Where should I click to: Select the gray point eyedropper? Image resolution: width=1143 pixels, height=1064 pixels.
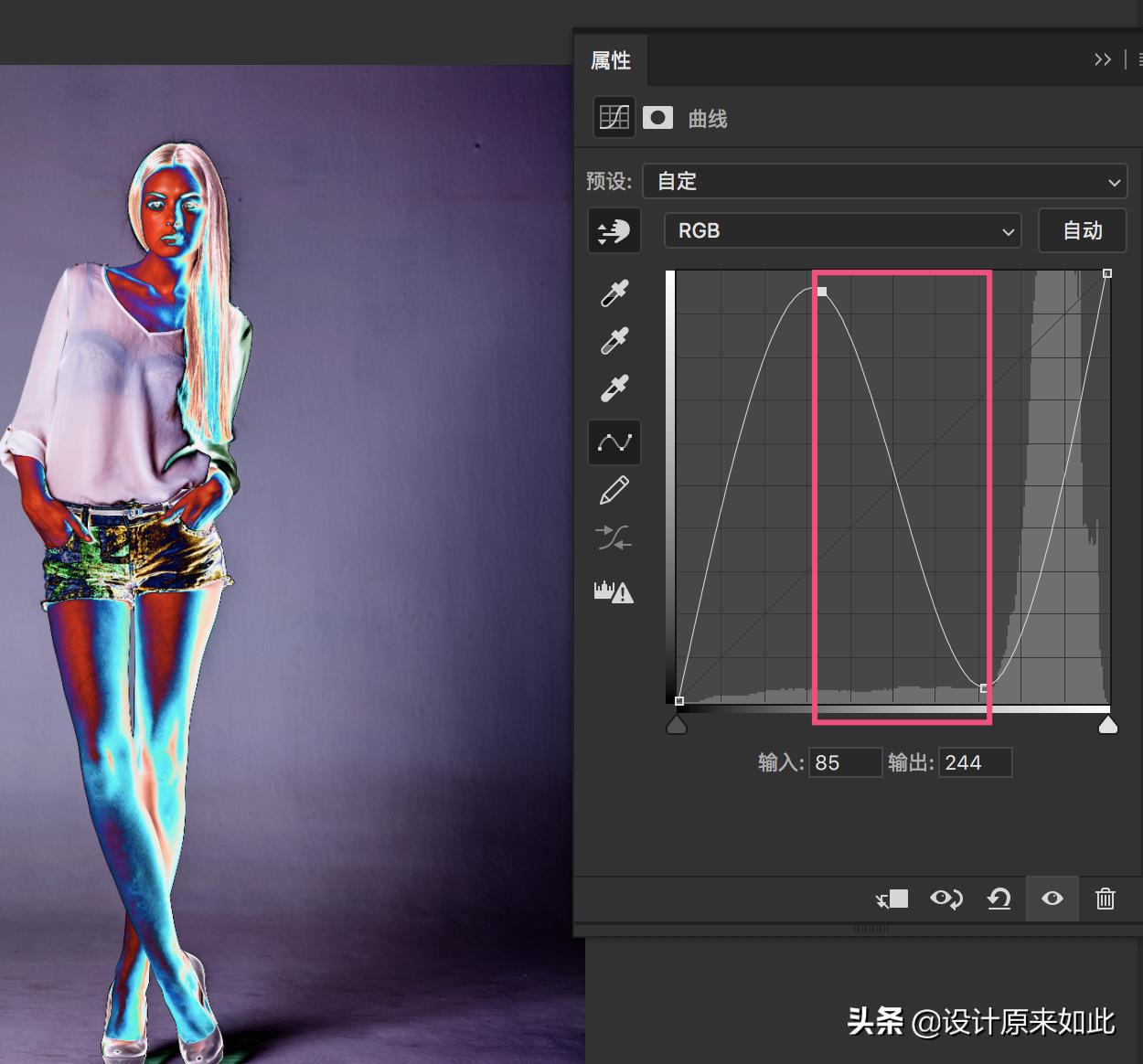tap(614, 340)
